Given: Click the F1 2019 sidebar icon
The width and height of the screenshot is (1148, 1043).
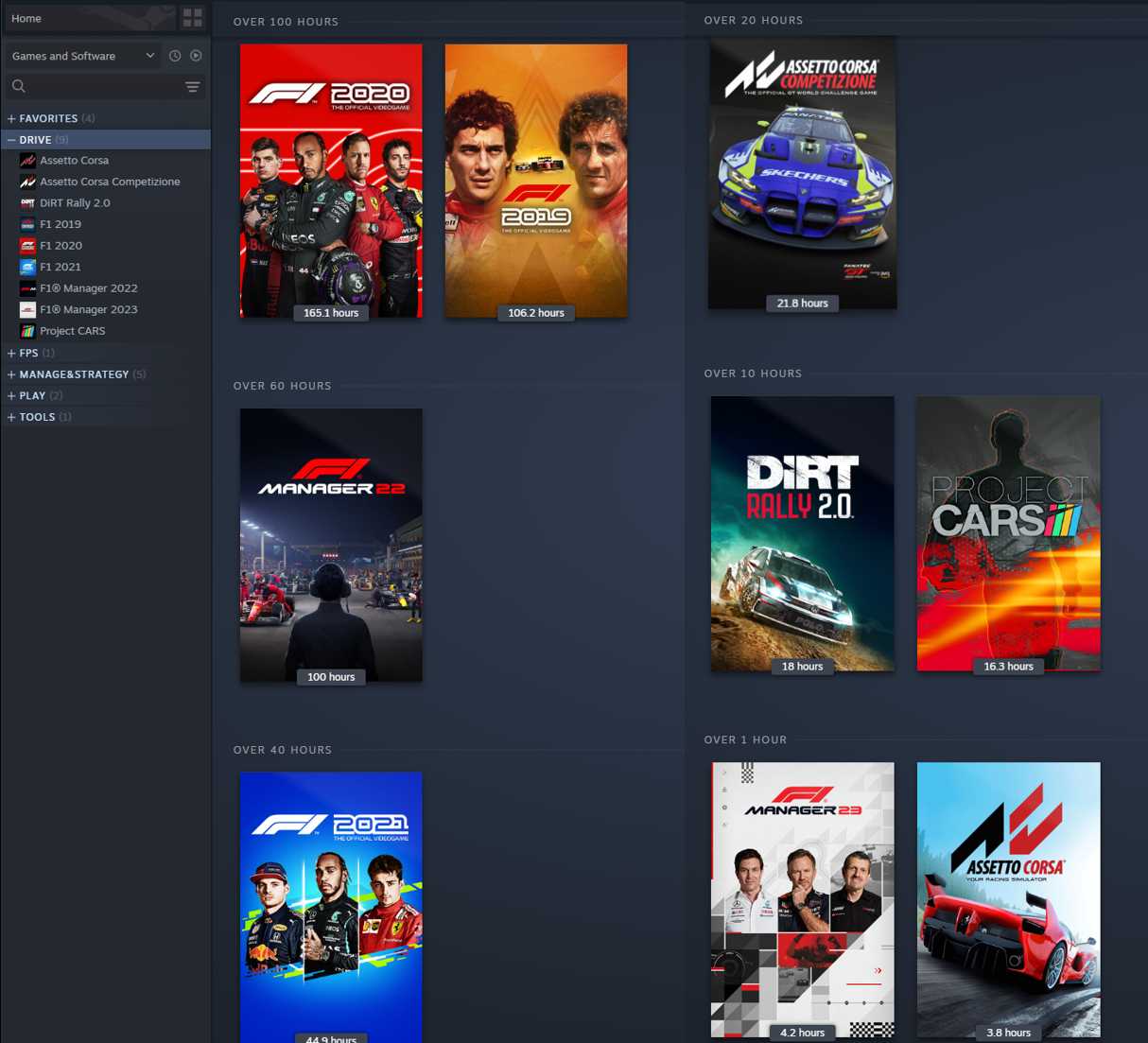Looking at the screenshot, I should pyautogui.click(x=28, y=224).
